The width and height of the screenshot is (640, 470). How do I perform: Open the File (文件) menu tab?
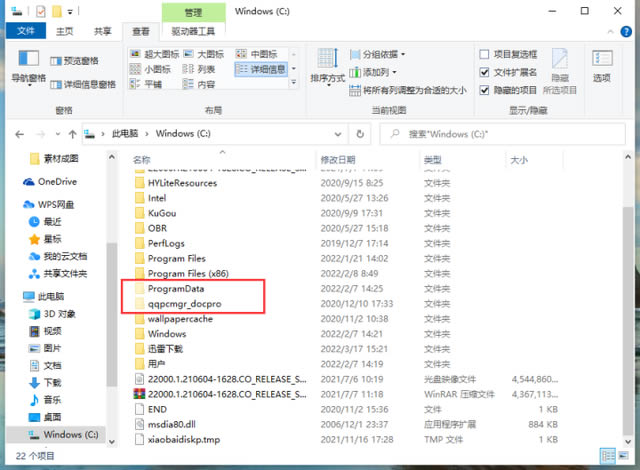(26, 31)
